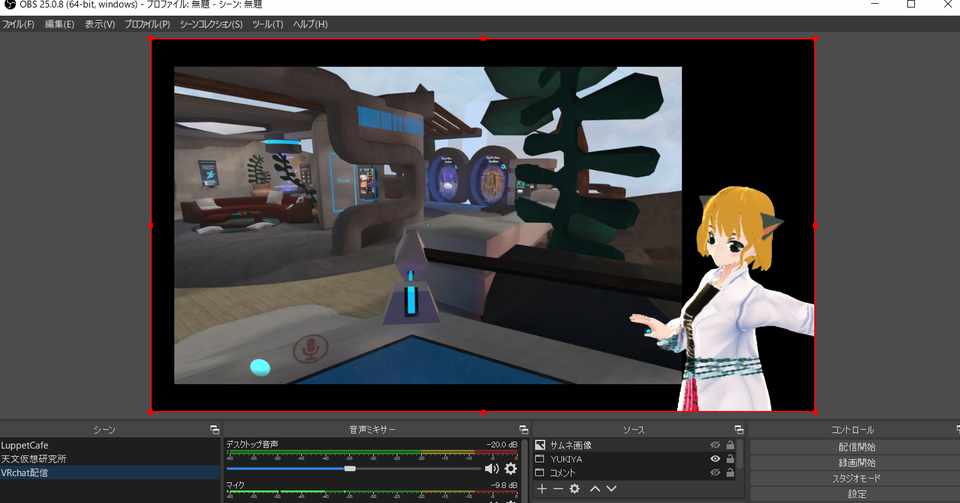Open the ファイル(F) menu

18,24
